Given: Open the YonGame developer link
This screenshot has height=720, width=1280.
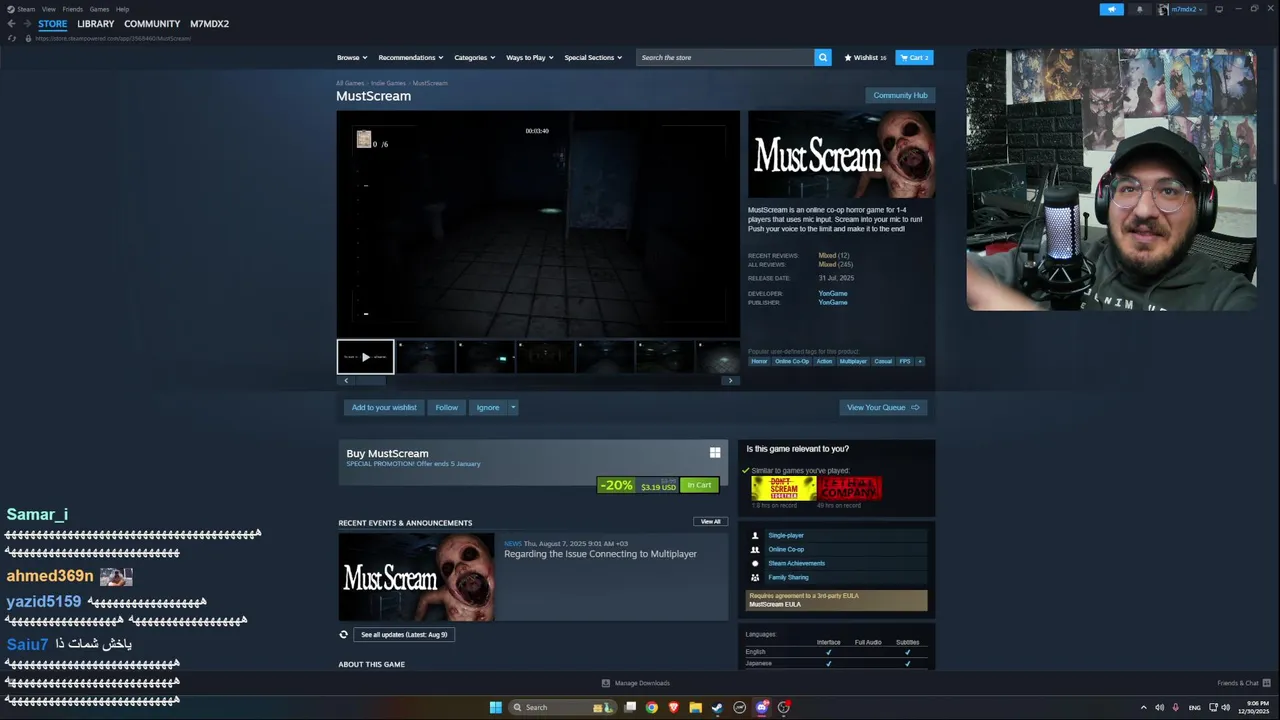Looking at the screenshot, I should pyautogui.click(x=833, y=294).
